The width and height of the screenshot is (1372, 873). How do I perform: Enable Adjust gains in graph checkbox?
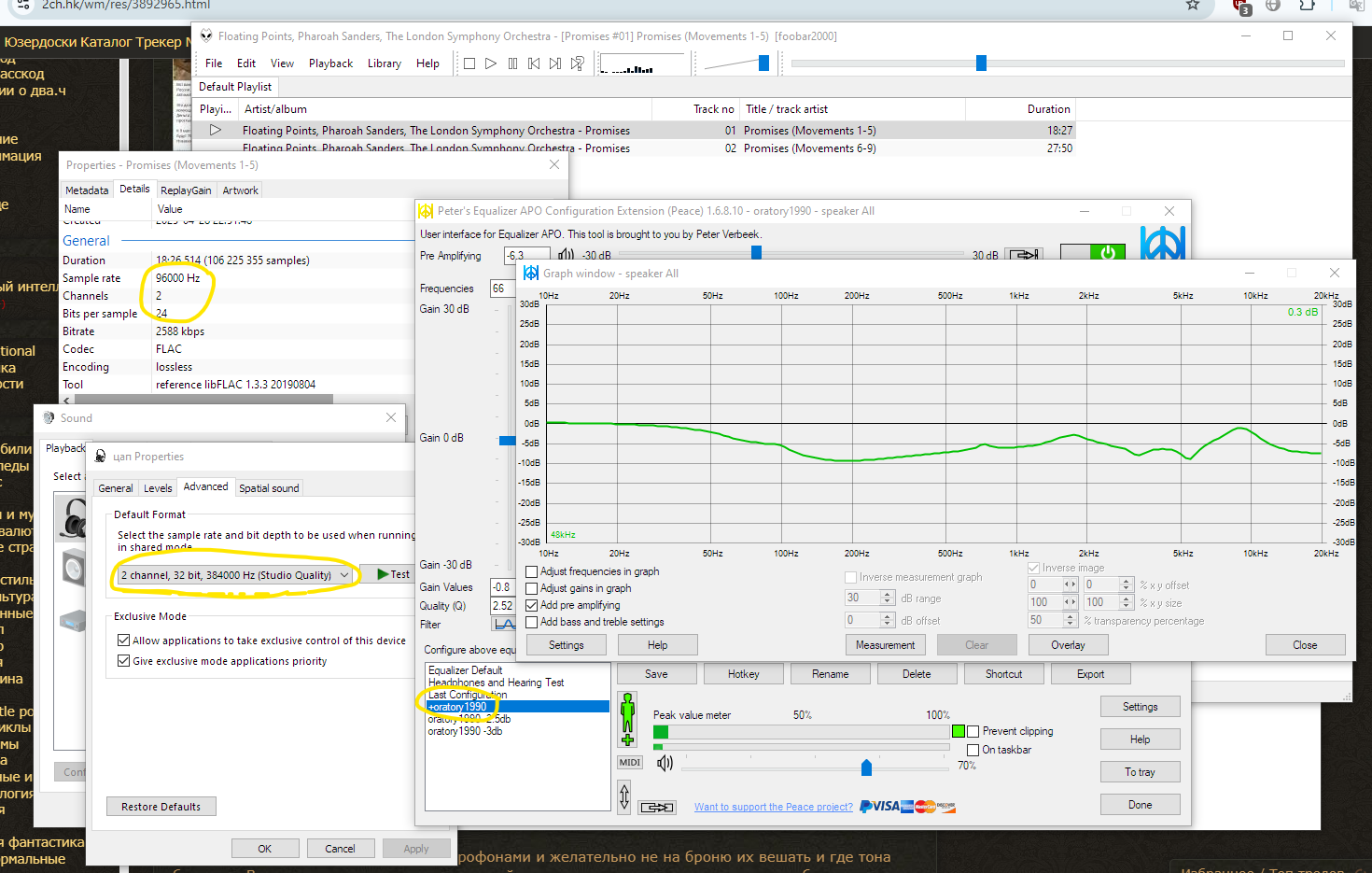tap(532, 588)
